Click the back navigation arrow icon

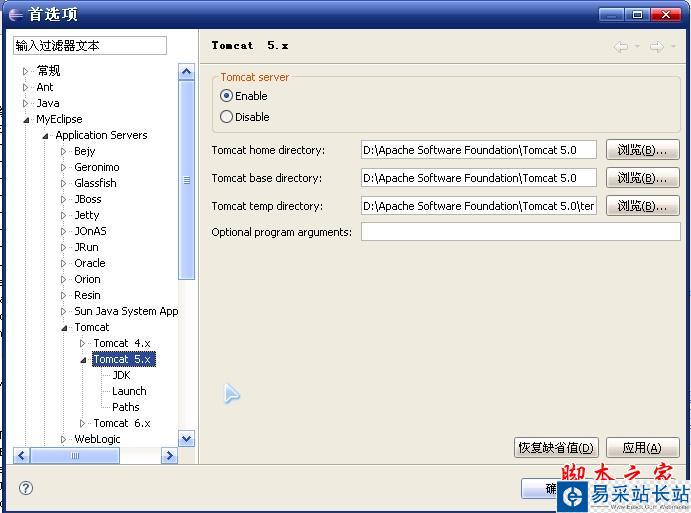click(621, 46)
